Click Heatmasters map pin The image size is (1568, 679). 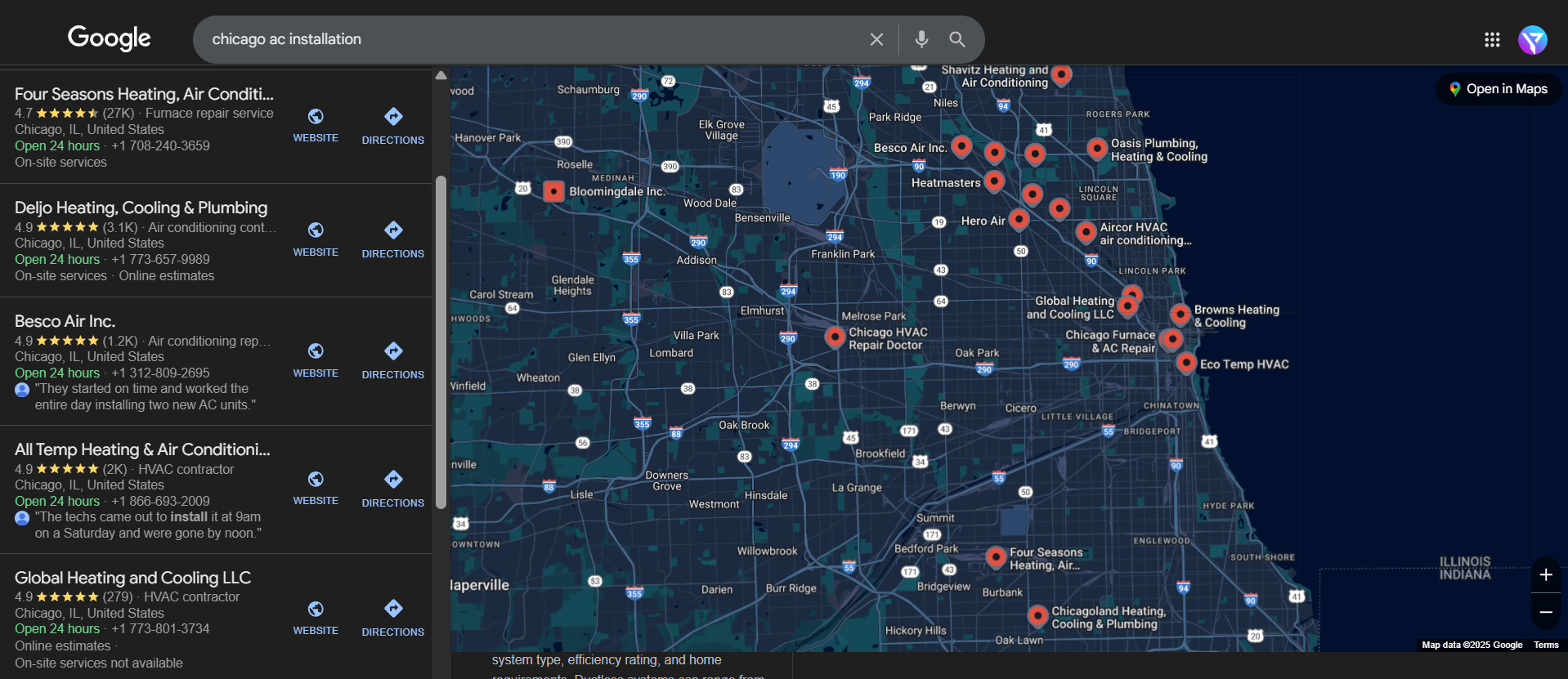pos(994,181)
